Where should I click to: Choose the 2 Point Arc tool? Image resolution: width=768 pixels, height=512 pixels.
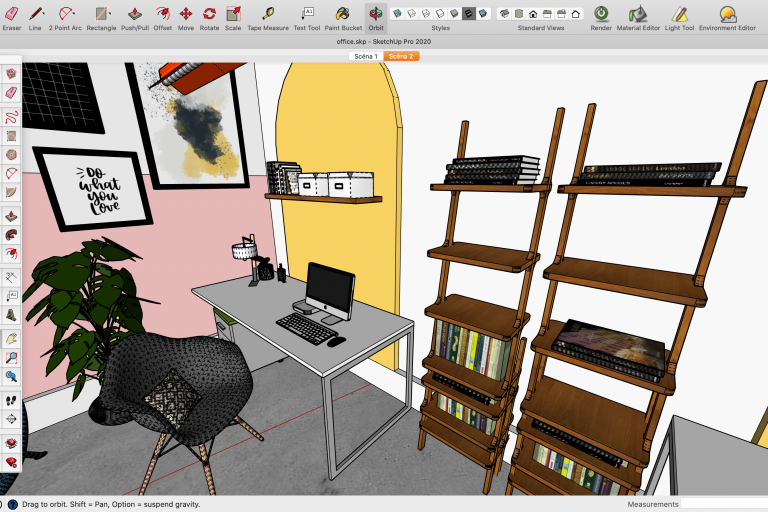pyautogui.click(x=66, y=14)
